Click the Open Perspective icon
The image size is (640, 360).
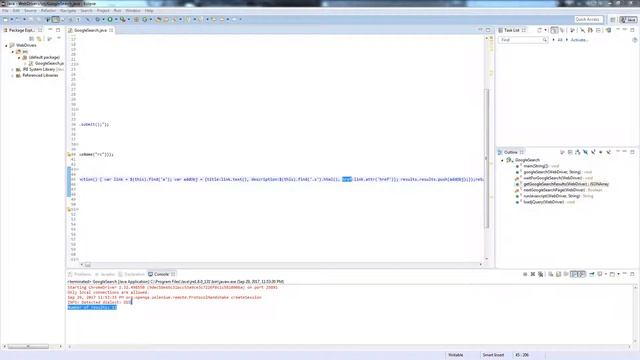(x=613, y=20)
